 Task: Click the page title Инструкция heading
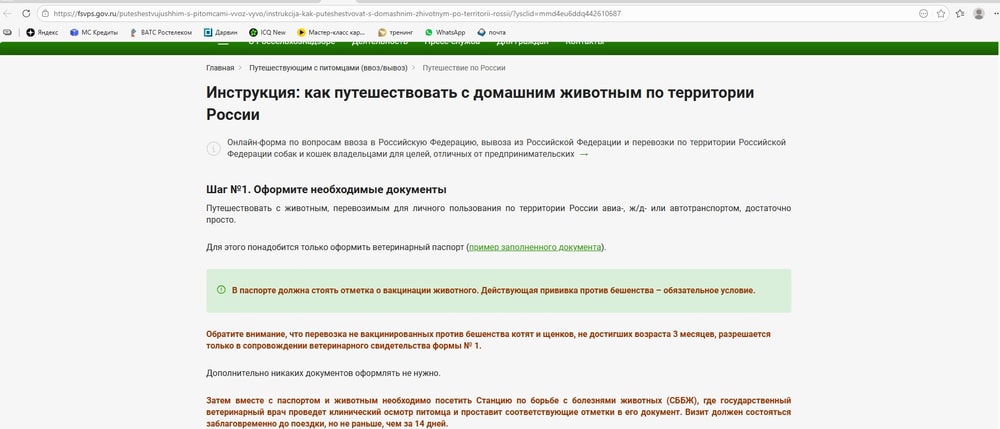(480, 103)
